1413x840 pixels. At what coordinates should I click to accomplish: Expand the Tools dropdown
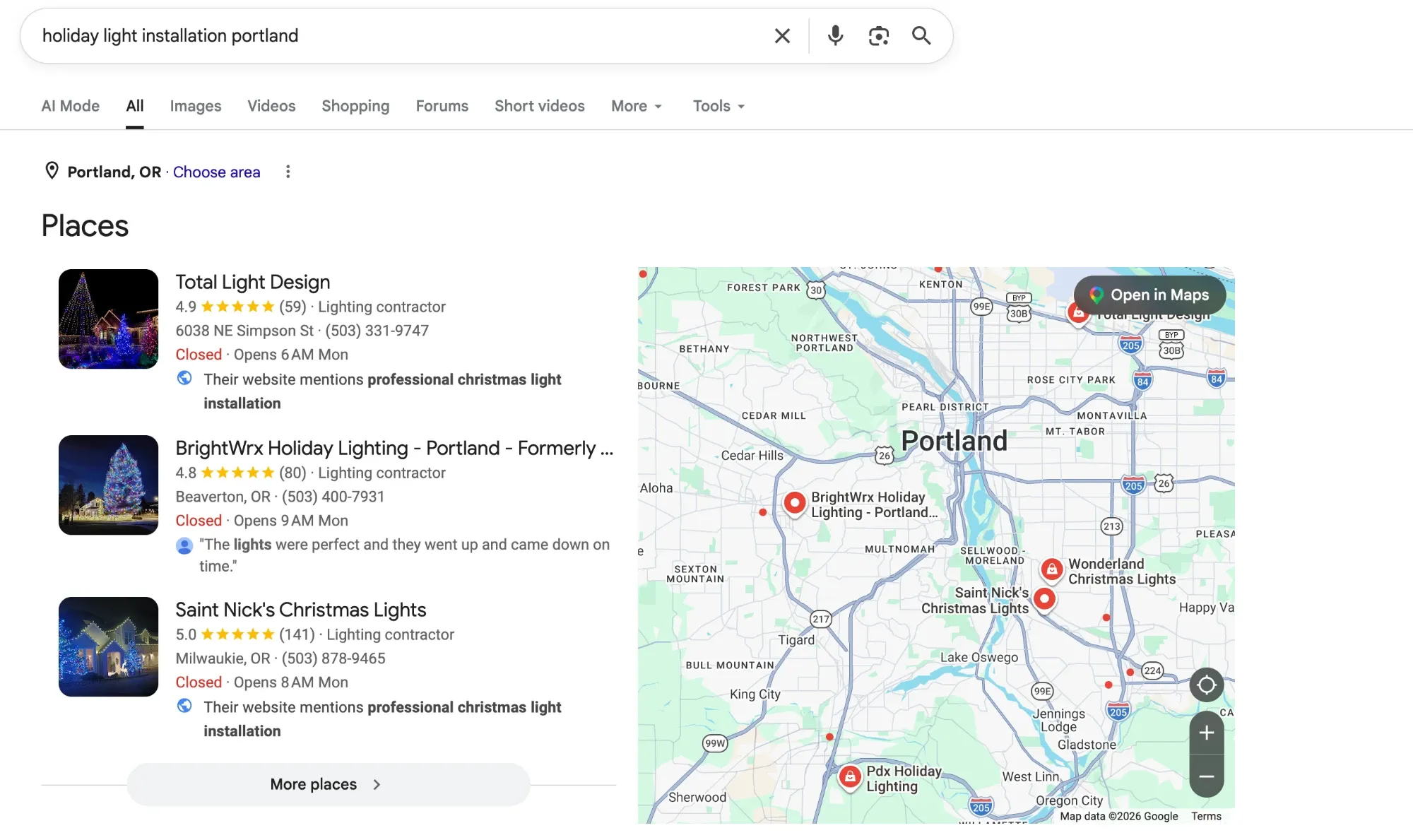(719, 106)
